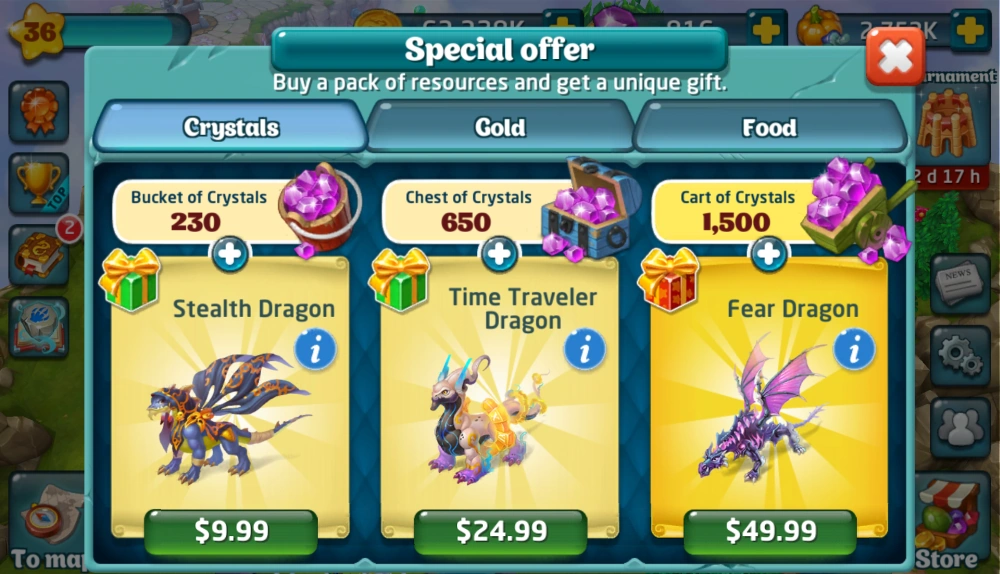Open the achievements ribbon badge icon
Image resolution: width=1000 pixels, height=574 pixels.
(39, 112)
